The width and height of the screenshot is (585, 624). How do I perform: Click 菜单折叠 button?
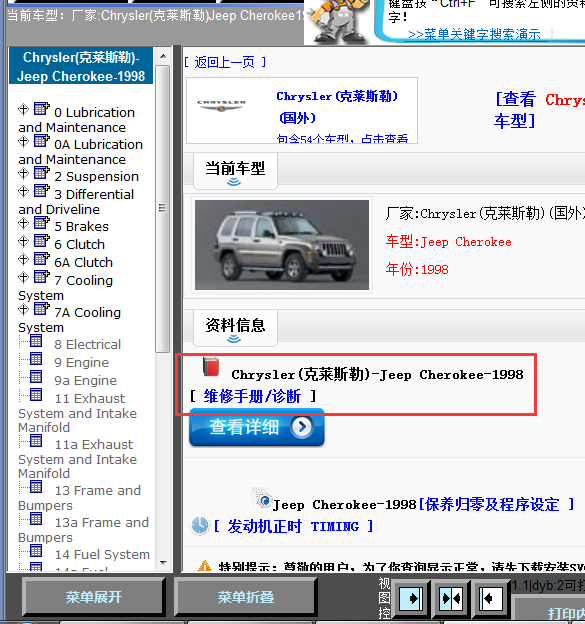pyautogui.click(x=246, y=597)
